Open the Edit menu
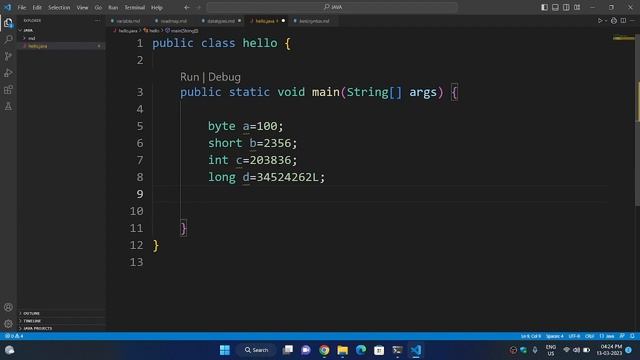Image resolution: width=640 pixels, height=360 pixels. click(37, 7)
